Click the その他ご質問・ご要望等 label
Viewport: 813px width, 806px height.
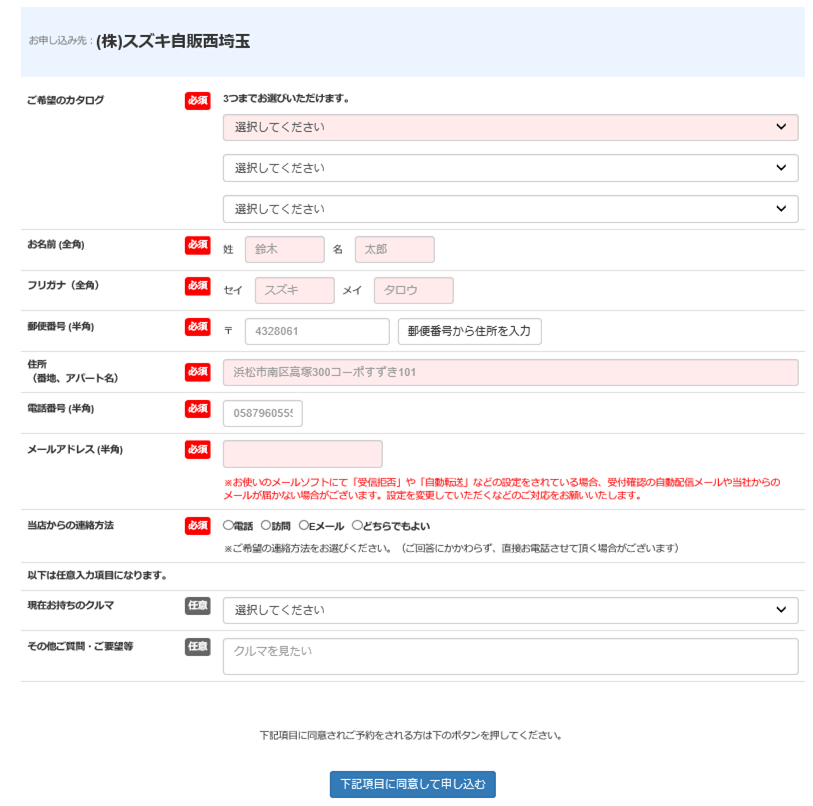(x=80, y=646)
